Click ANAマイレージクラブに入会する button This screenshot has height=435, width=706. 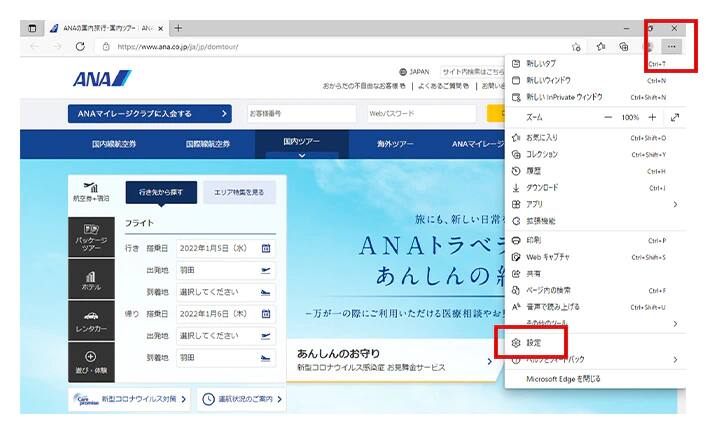pos(149,114)
